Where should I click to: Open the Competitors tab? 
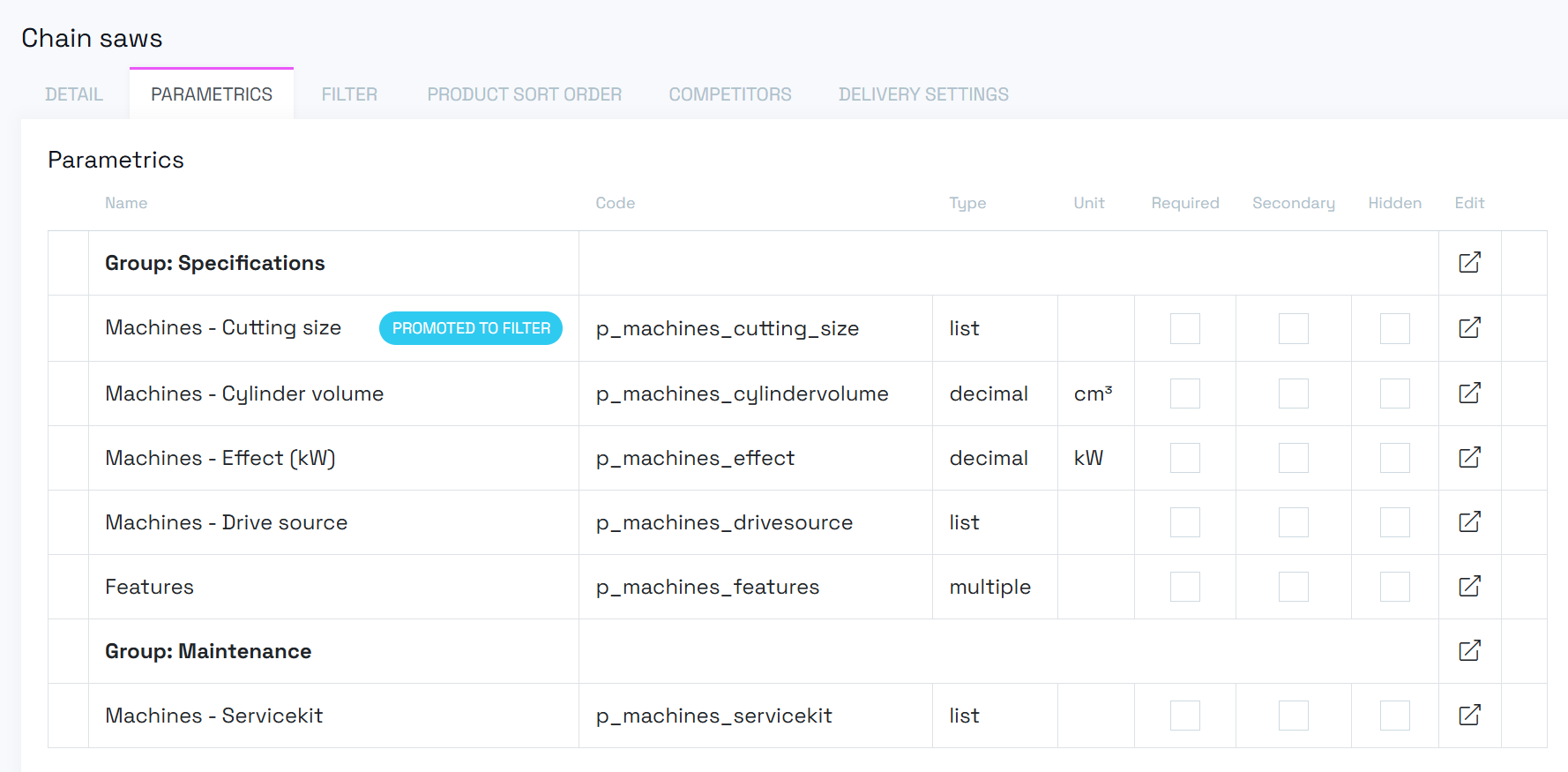729,94
